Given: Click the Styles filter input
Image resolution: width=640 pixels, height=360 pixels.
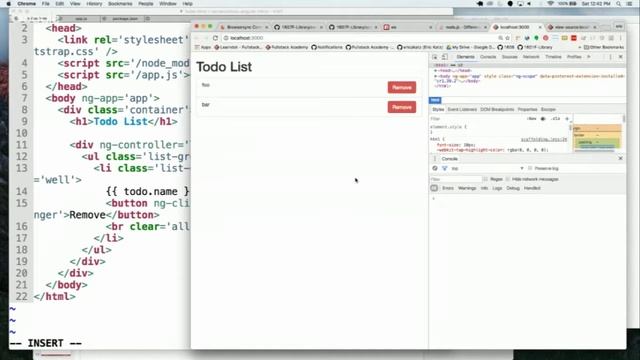Looking at the screenshot, I should 476,119.
